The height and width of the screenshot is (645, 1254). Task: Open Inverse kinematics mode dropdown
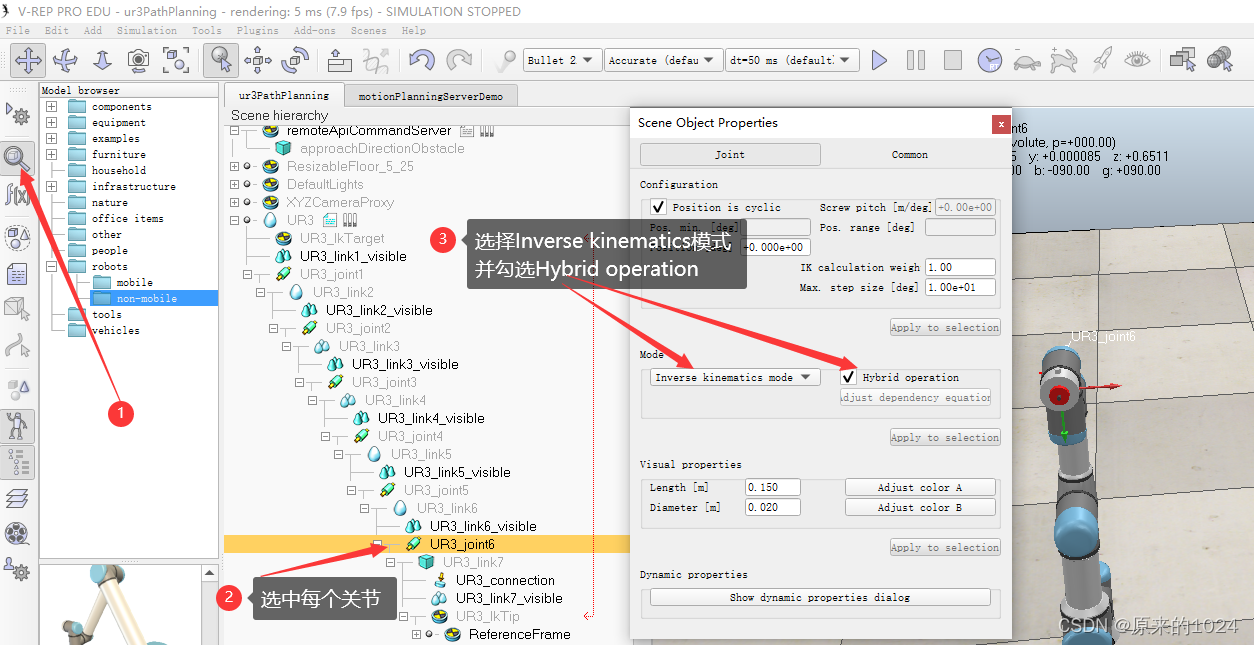click(x=734, y=377)
